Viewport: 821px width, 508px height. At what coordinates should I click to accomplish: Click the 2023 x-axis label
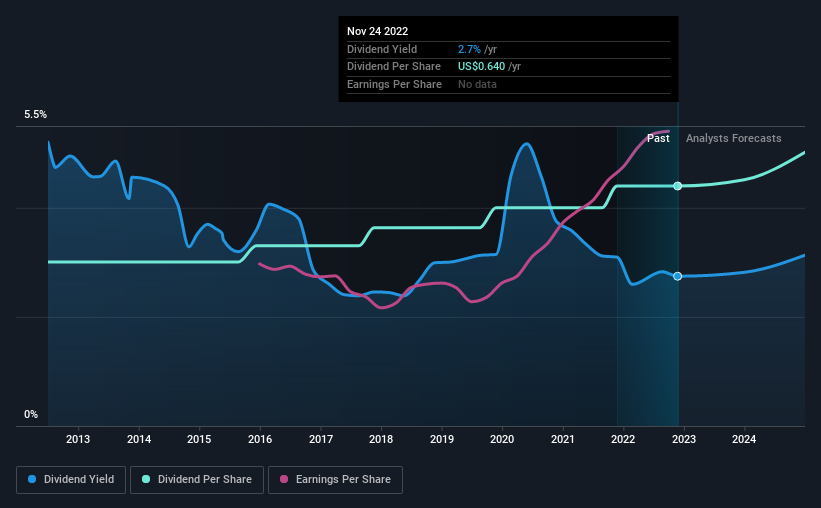click(x=684, y=439)
